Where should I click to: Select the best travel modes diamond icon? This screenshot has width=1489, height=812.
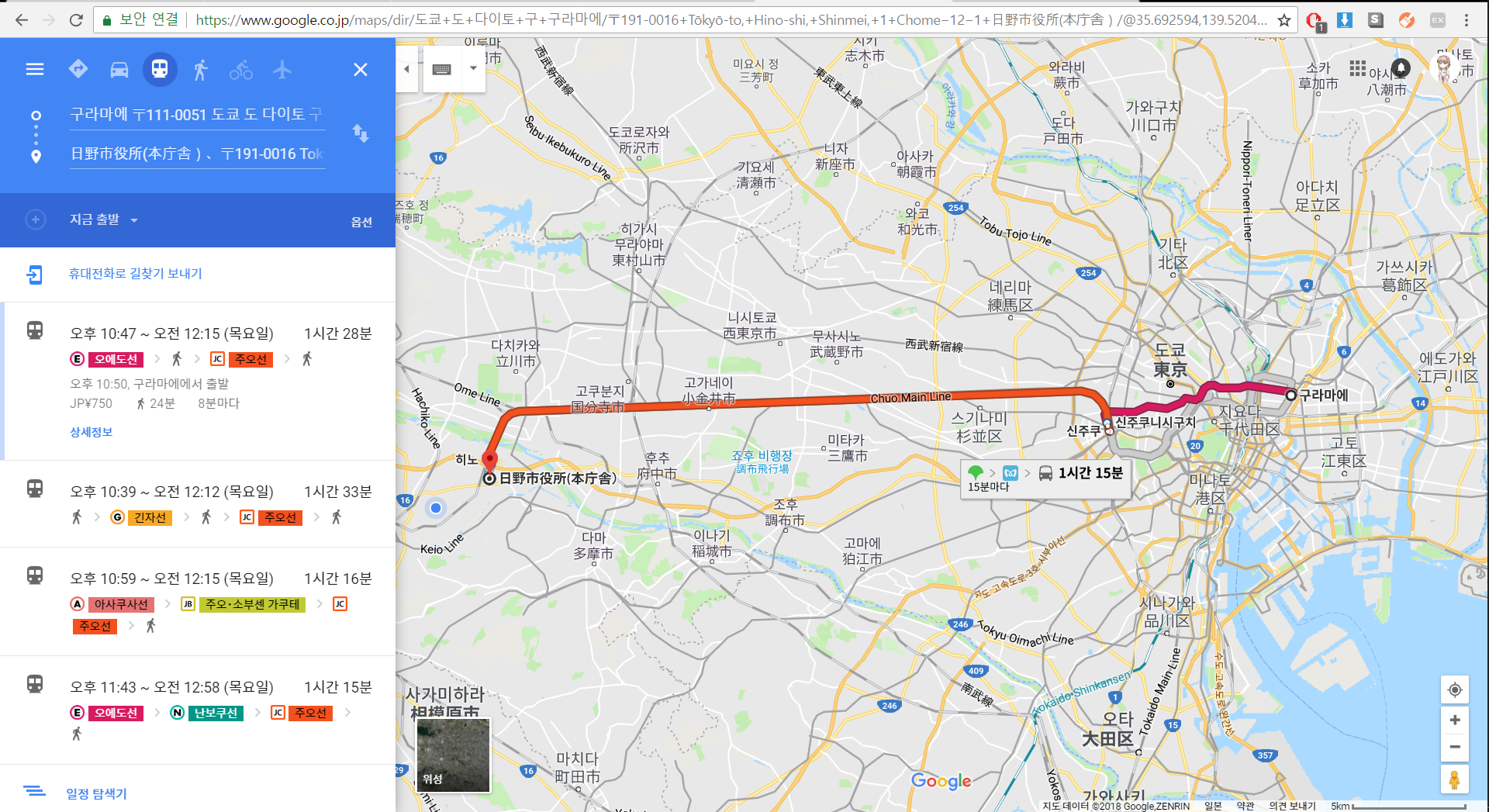(78, 69)
